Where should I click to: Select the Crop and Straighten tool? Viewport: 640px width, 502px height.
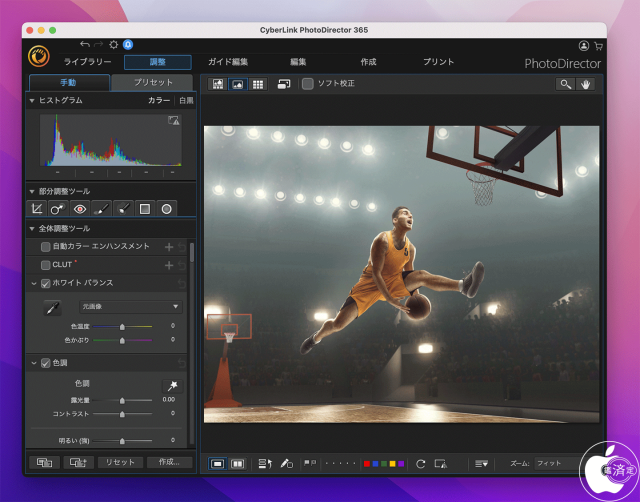pyautogui.click(x=37, y=209)
